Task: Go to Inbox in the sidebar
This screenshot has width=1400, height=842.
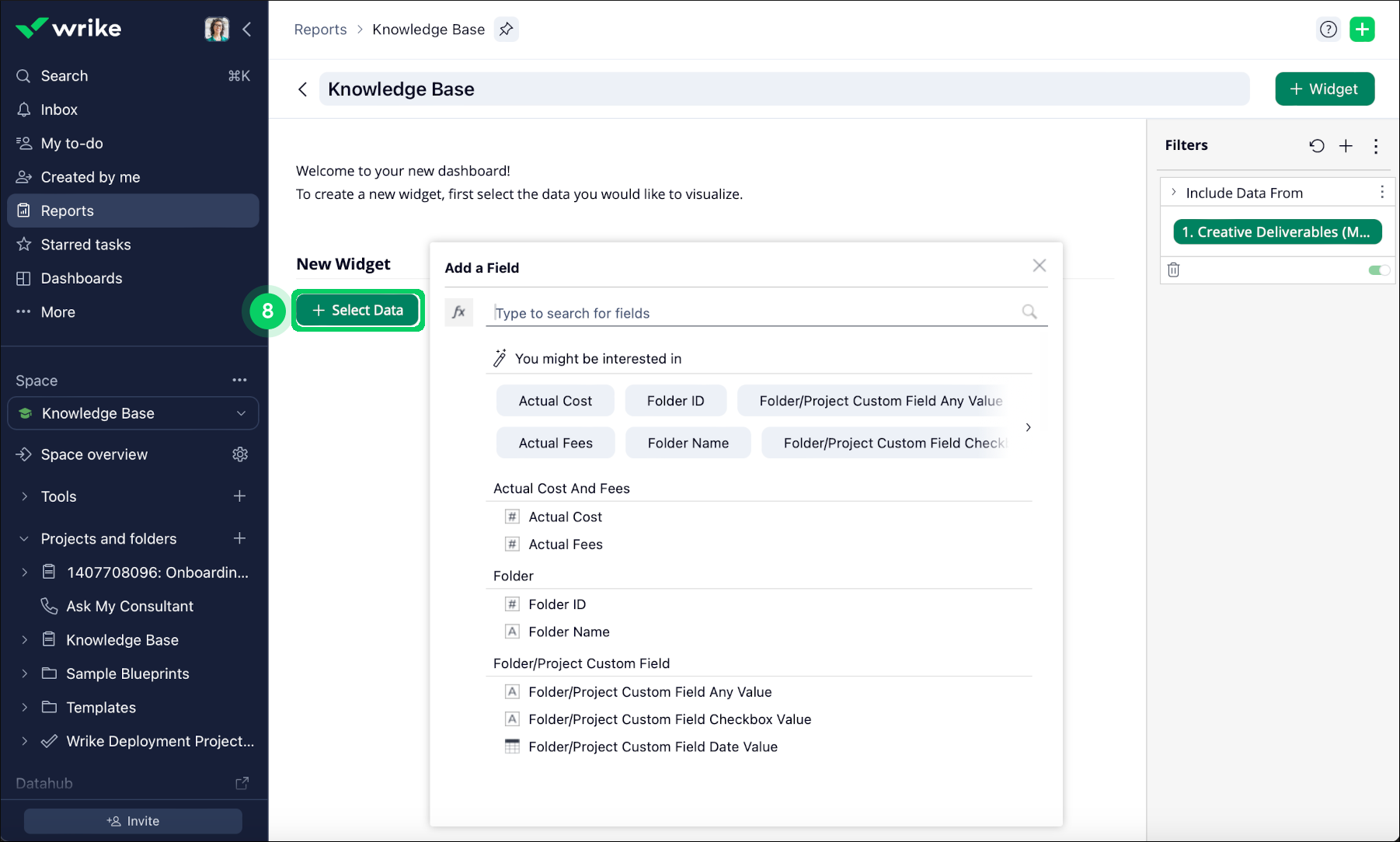Action: pos(59,110)
